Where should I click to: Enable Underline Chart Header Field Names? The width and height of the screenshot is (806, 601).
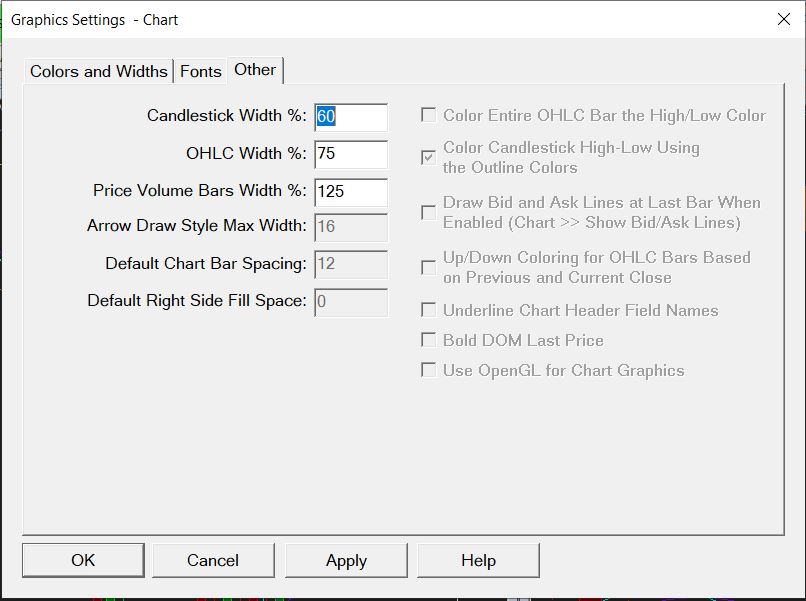point(428,310)
